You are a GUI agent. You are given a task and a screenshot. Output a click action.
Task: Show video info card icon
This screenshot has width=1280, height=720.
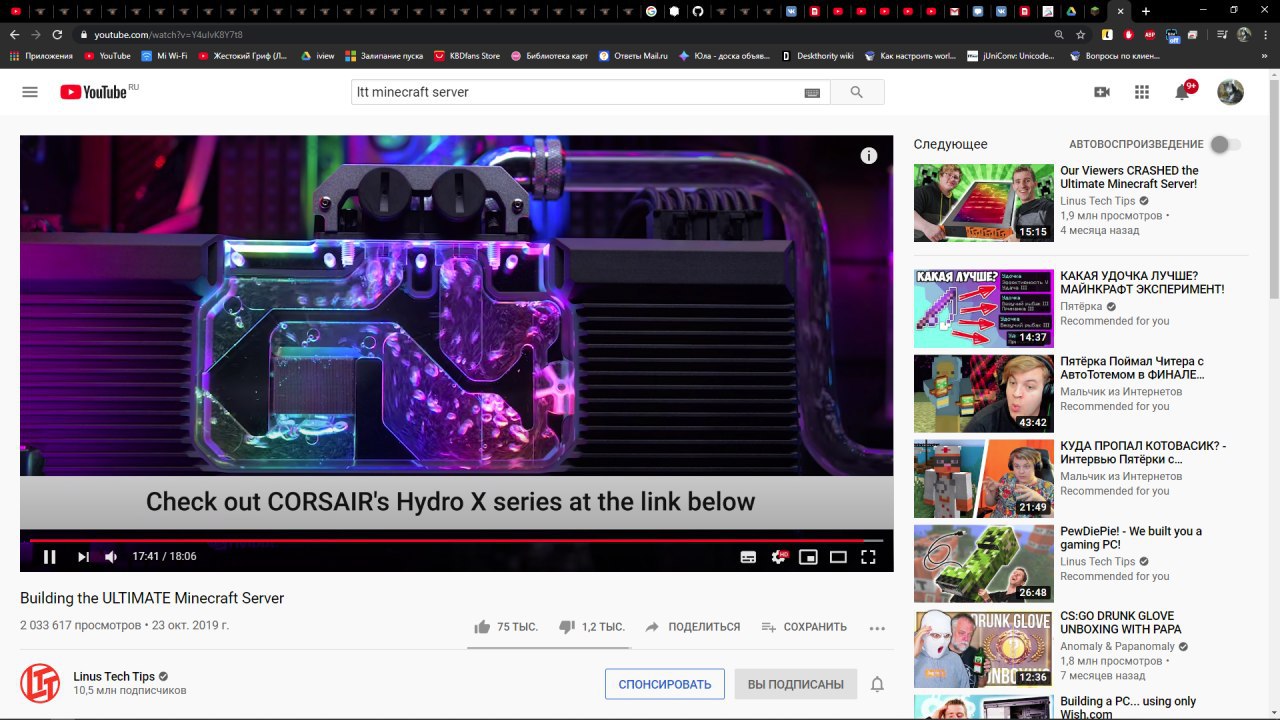pyautogui.click(x=869, y=155)
